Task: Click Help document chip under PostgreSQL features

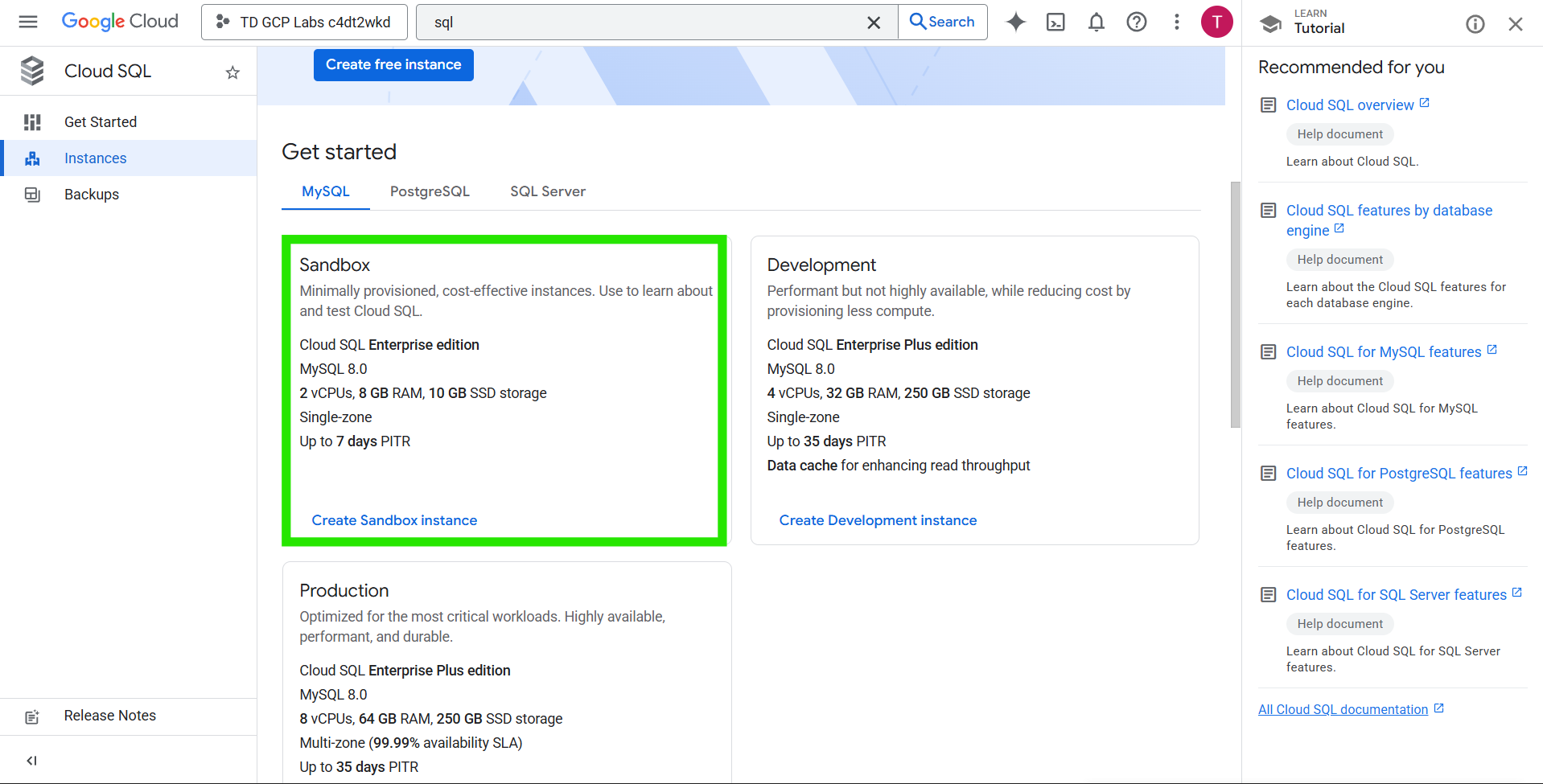Action: (1340, 503)
